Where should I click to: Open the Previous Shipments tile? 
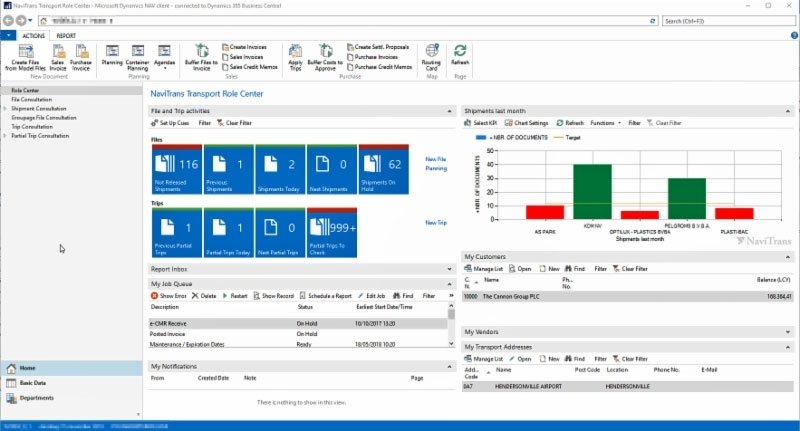point(229,169)
